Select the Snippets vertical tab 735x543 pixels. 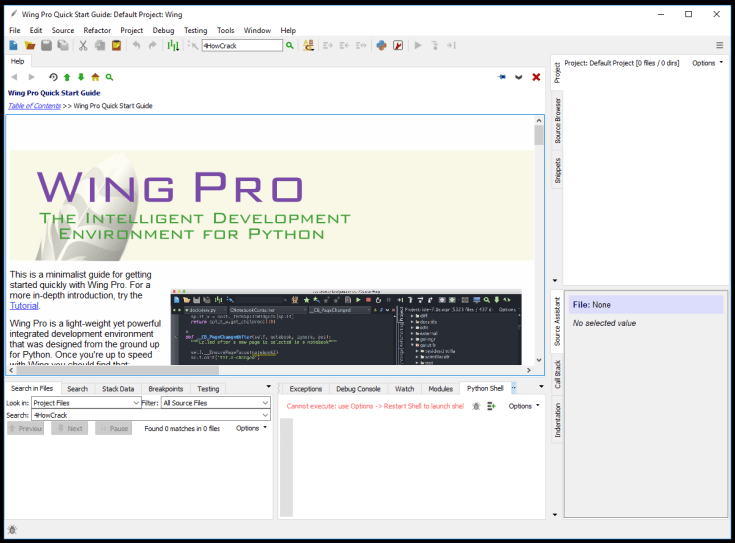(x=557, y=170)
